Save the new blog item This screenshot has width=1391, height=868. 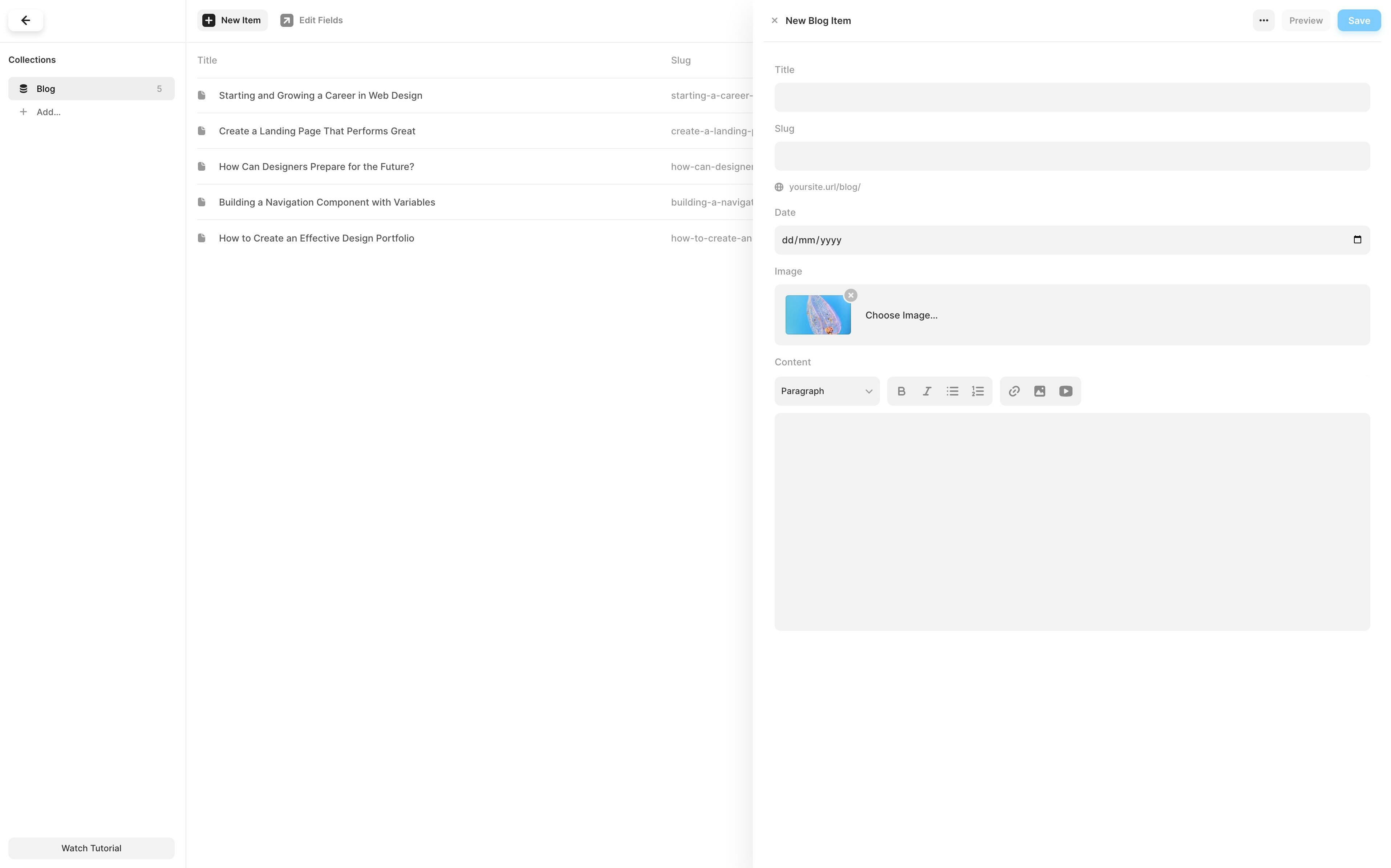(1358, 21)
